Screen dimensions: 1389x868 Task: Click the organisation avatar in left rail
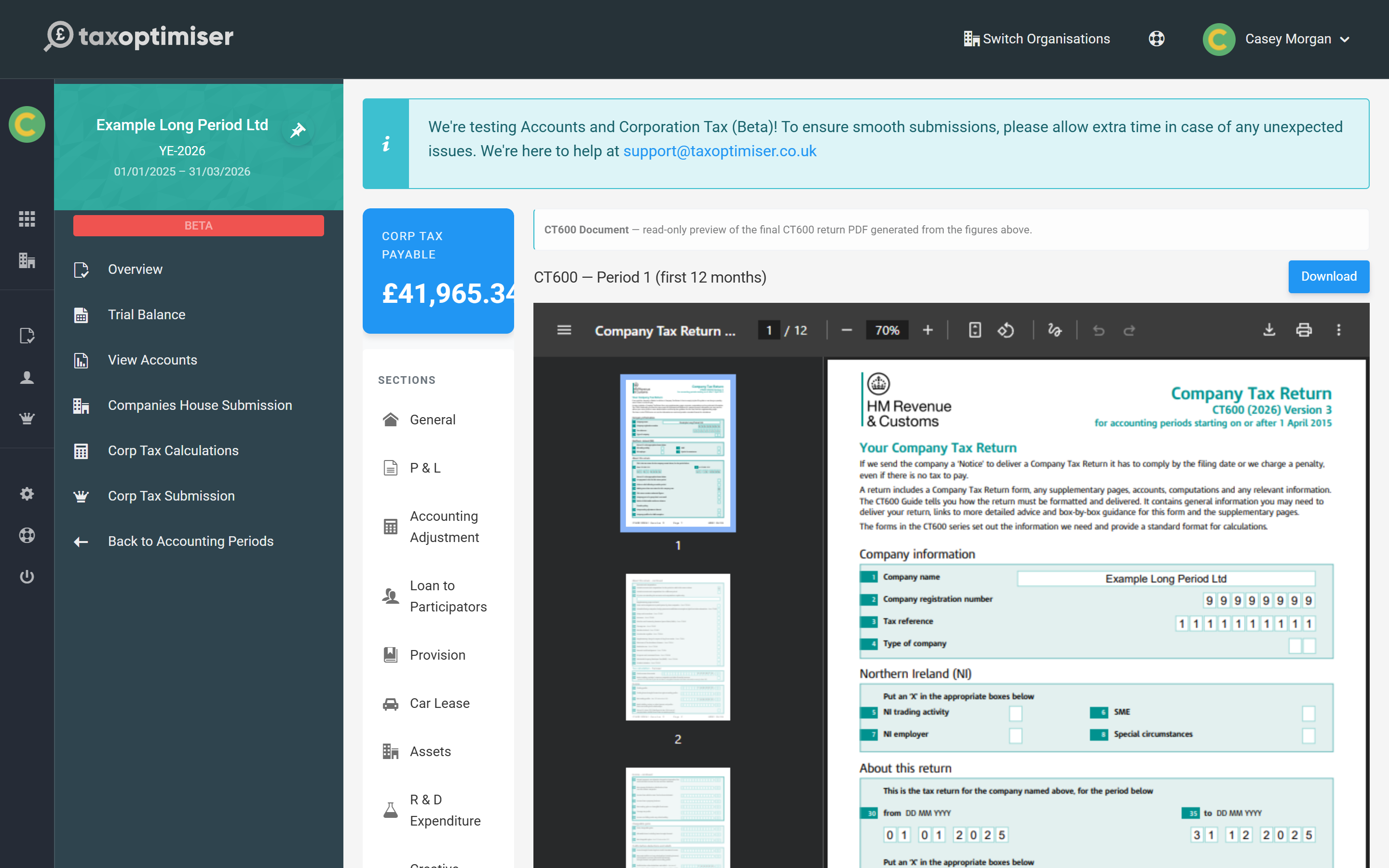(x=27, y=124)
